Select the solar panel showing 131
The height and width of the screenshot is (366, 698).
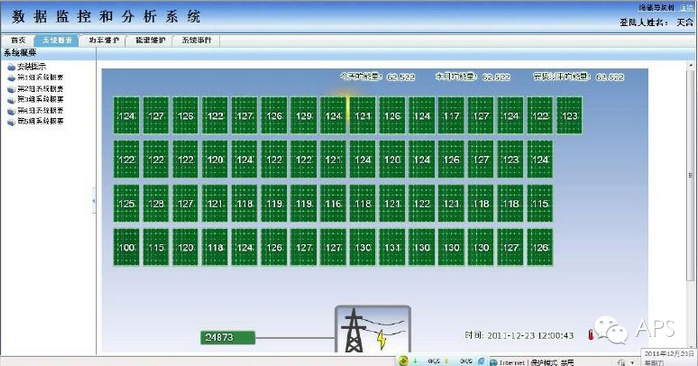[392, 247]
